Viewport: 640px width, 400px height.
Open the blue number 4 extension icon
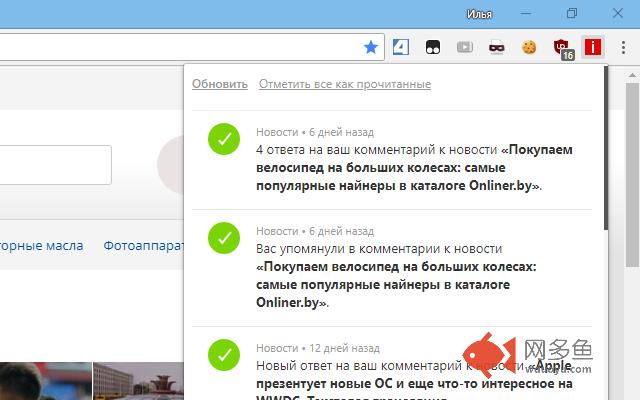(401, 47)
